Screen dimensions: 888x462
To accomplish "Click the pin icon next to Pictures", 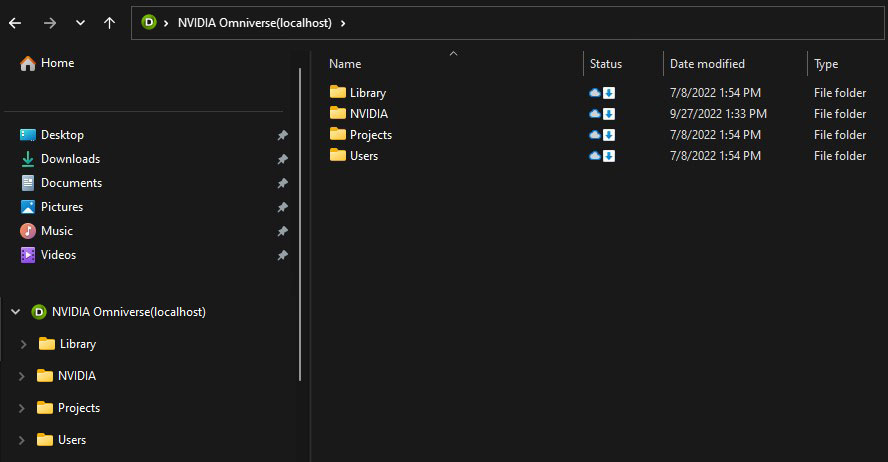I will click(x=282, y=207).
